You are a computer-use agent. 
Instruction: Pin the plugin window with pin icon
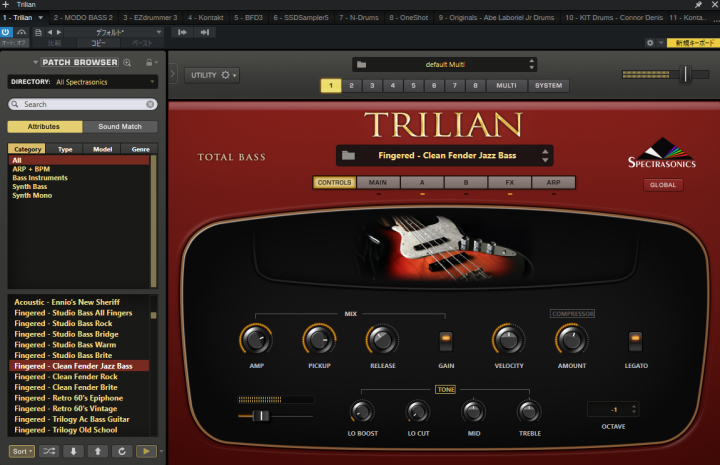[698, 5]
